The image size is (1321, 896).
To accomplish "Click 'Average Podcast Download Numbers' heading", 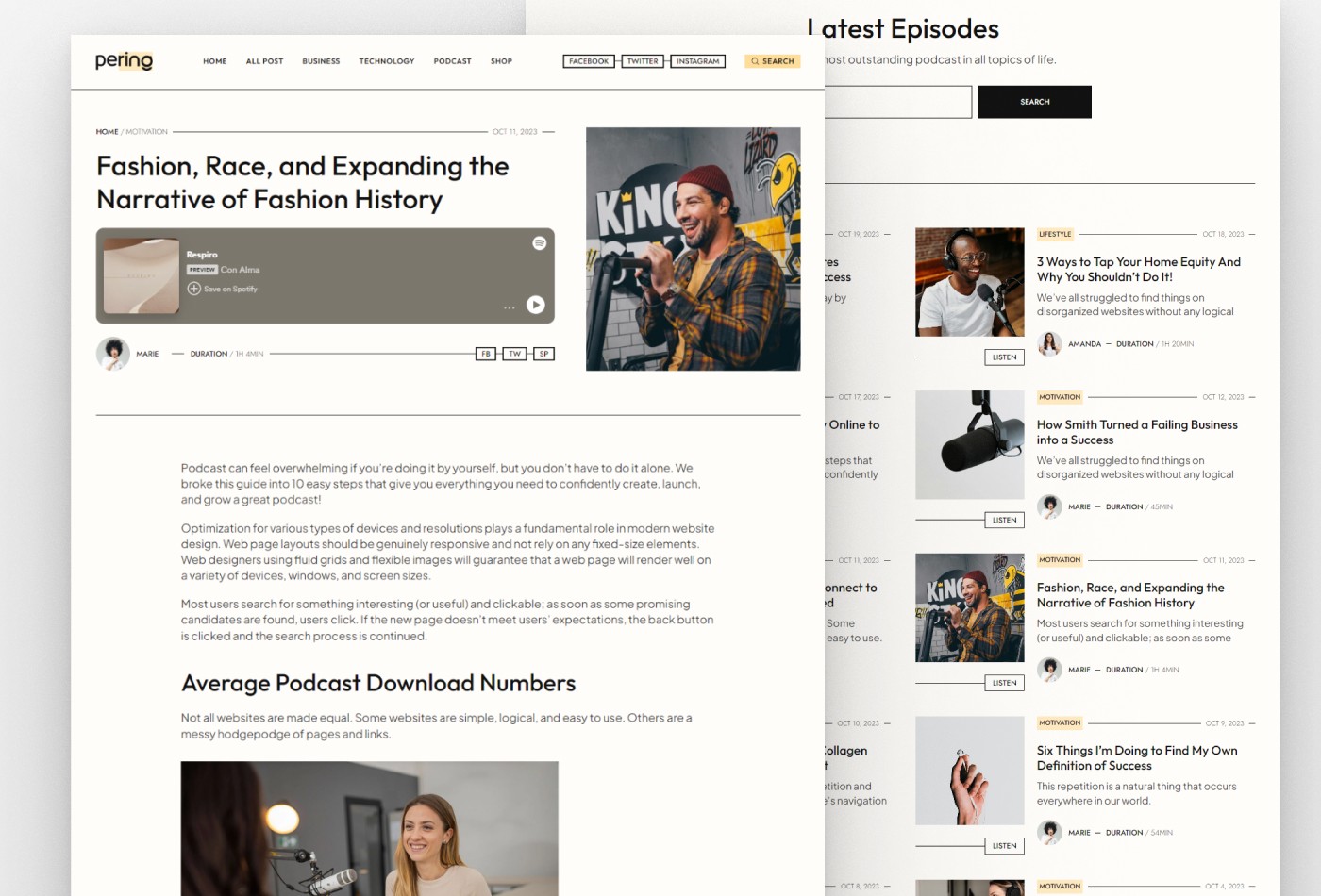I will pos(378,684).
